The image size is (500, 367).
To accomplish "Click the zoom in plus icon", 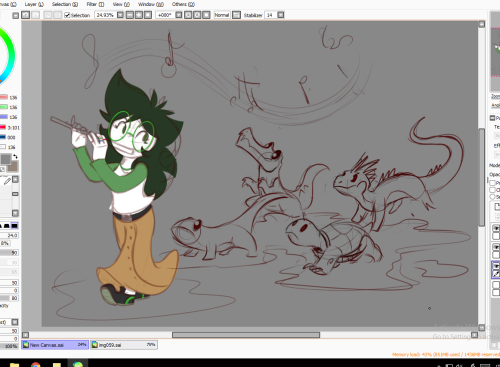I will coord(139,15).
